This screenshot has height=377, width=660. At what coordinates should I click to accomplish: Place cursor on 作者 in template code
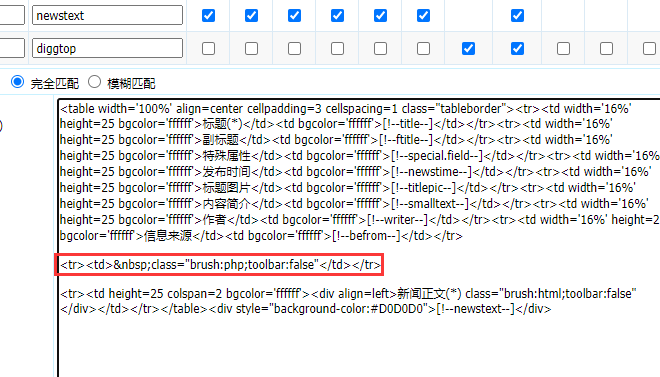point(215,220)
